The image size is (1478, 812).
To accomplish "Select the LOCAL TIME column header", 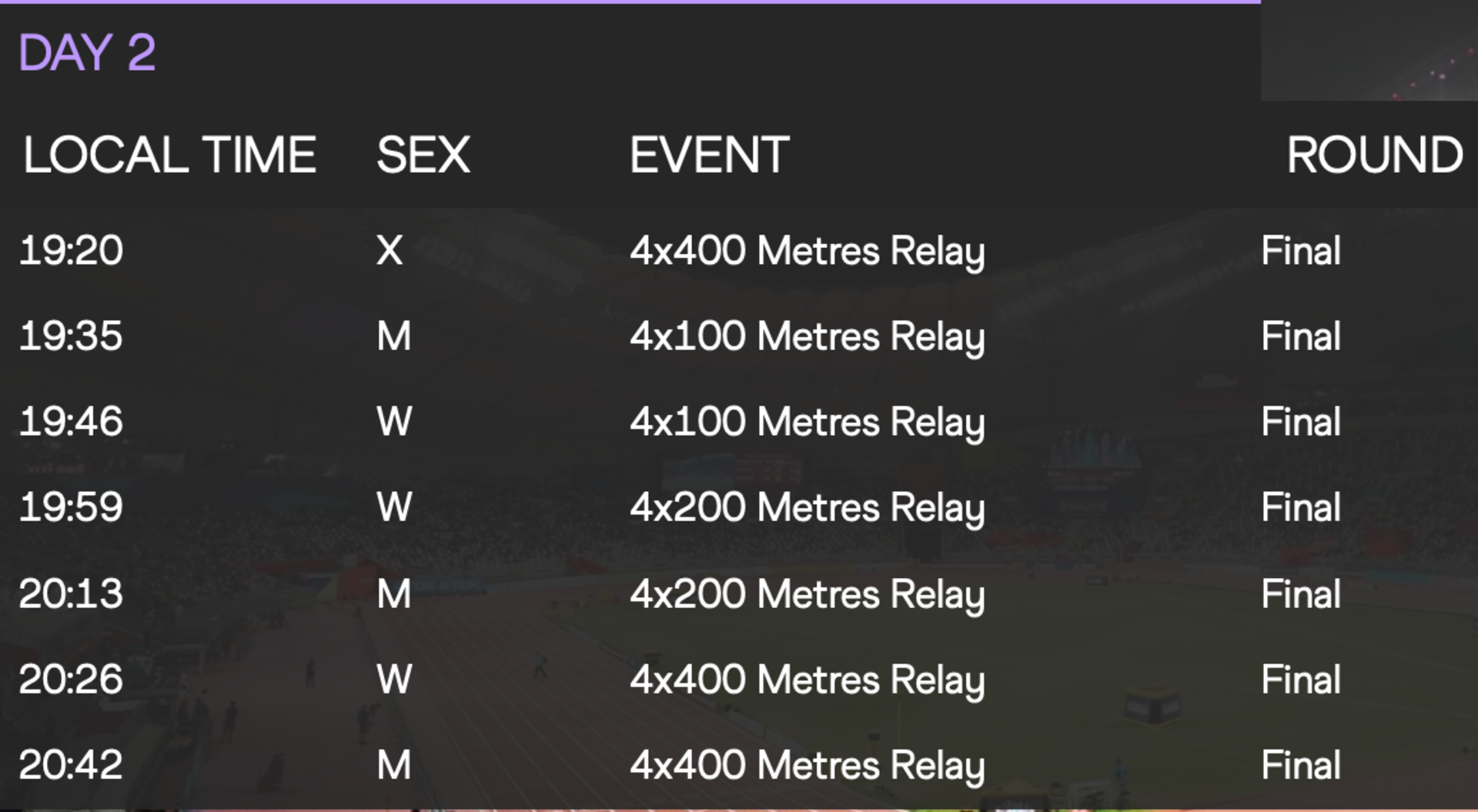I will [169, 155].
